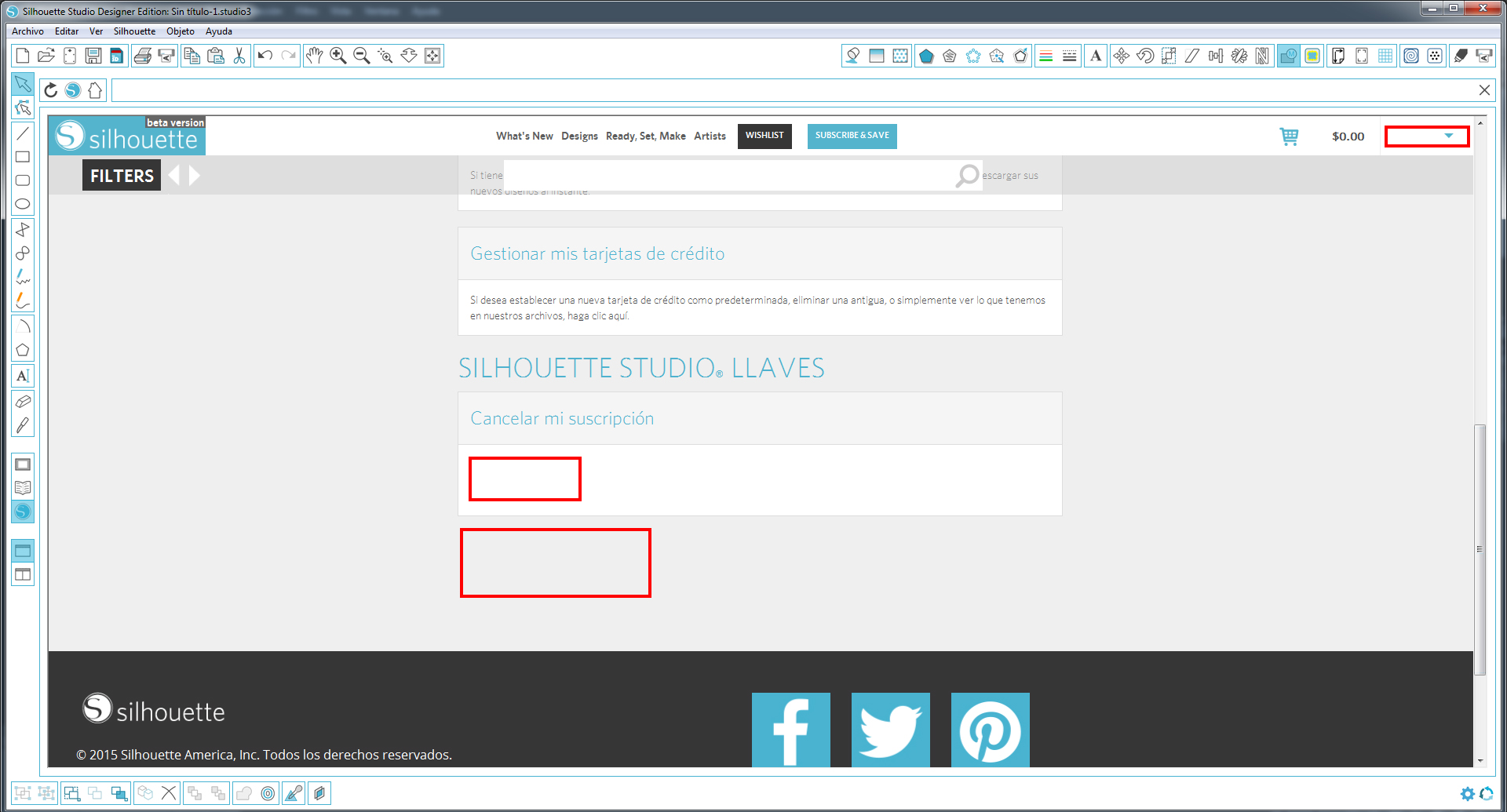This screenshot has width=1507, height=812.
Task: Activate the Select arrow tool
Action: (23, 84)
